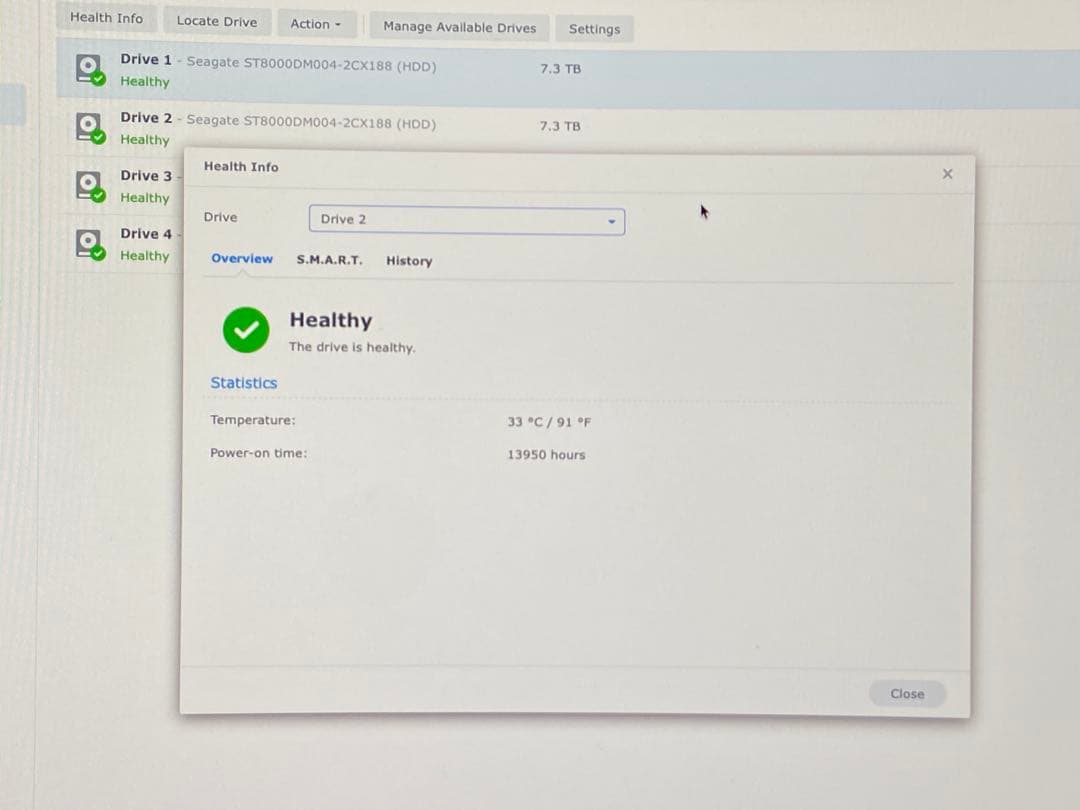This screenshot has width=1080, height=810.
Task: Click the health status badge on Drive 1's icon
Action: pos(98,77)
